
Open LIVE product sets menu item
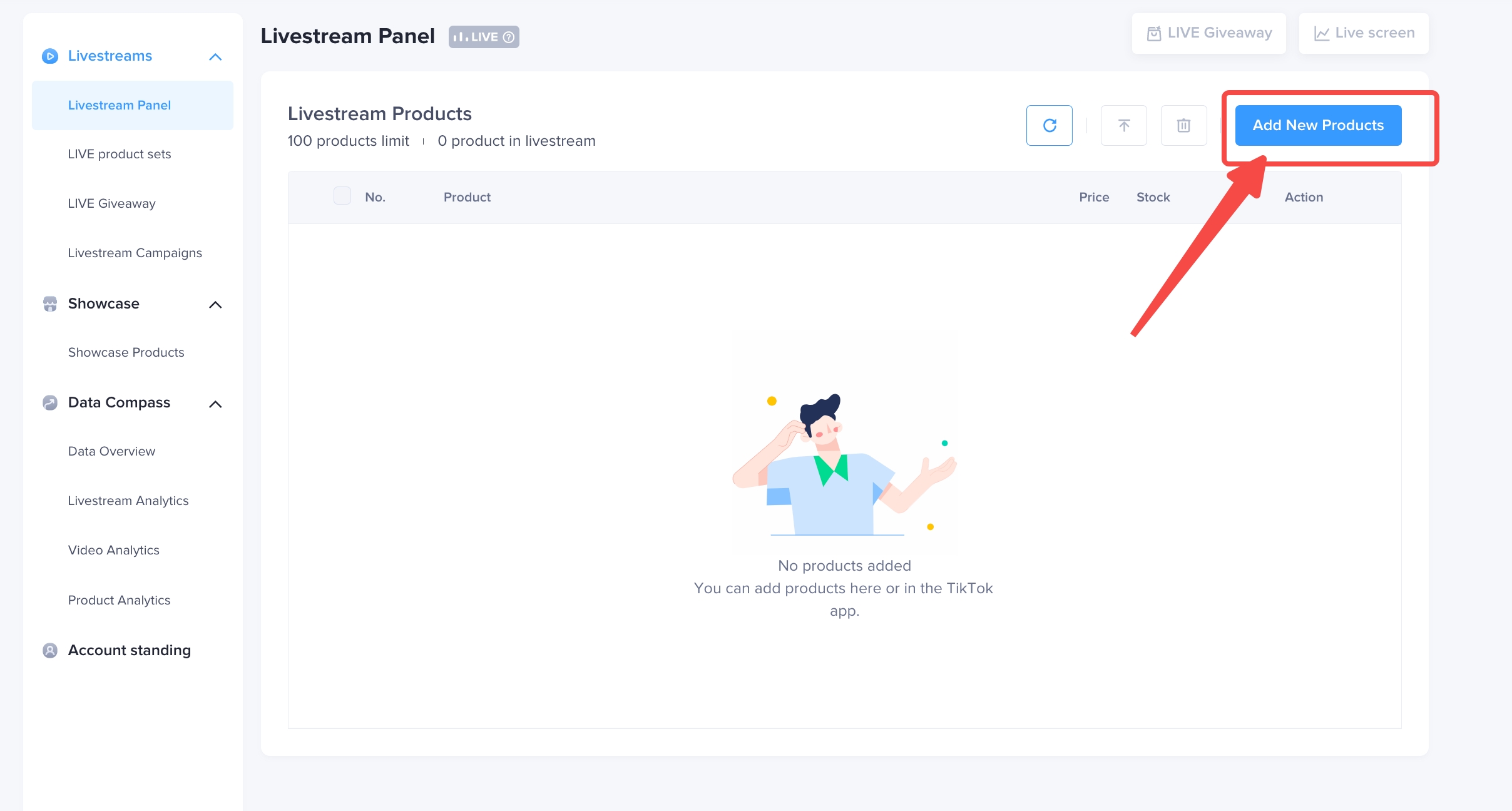pyautogui.click(x=120, y=154)
